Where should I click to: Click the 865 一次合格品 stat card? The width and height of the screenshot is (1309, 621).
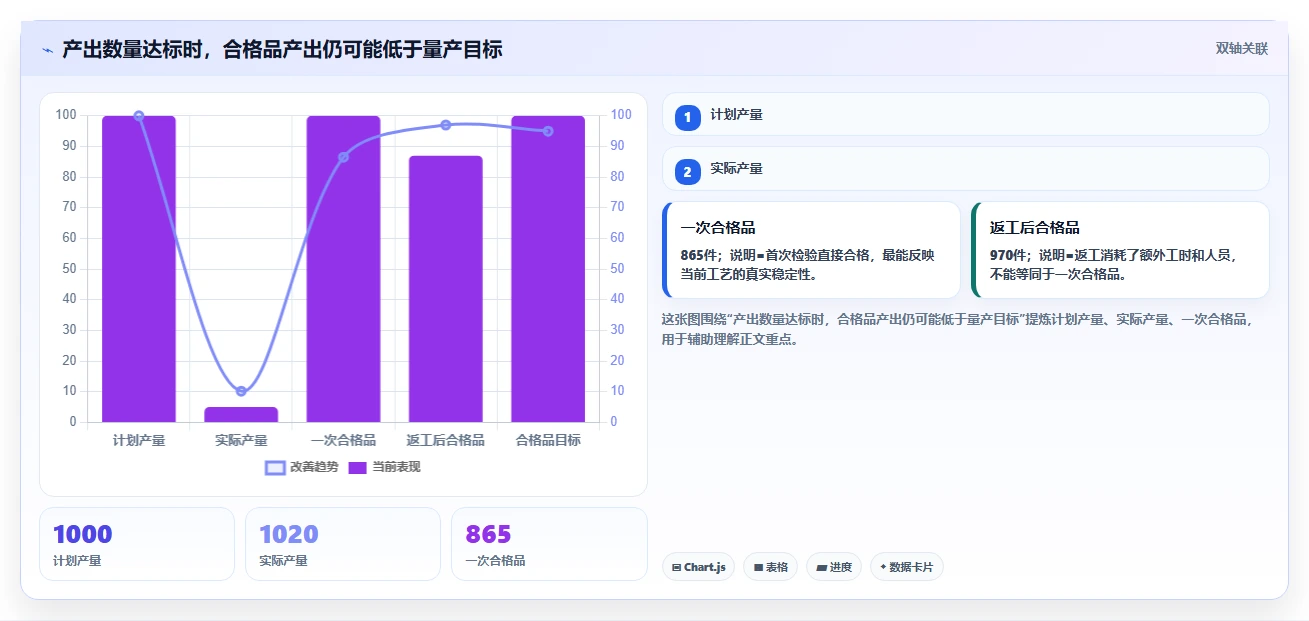(549, 544)
